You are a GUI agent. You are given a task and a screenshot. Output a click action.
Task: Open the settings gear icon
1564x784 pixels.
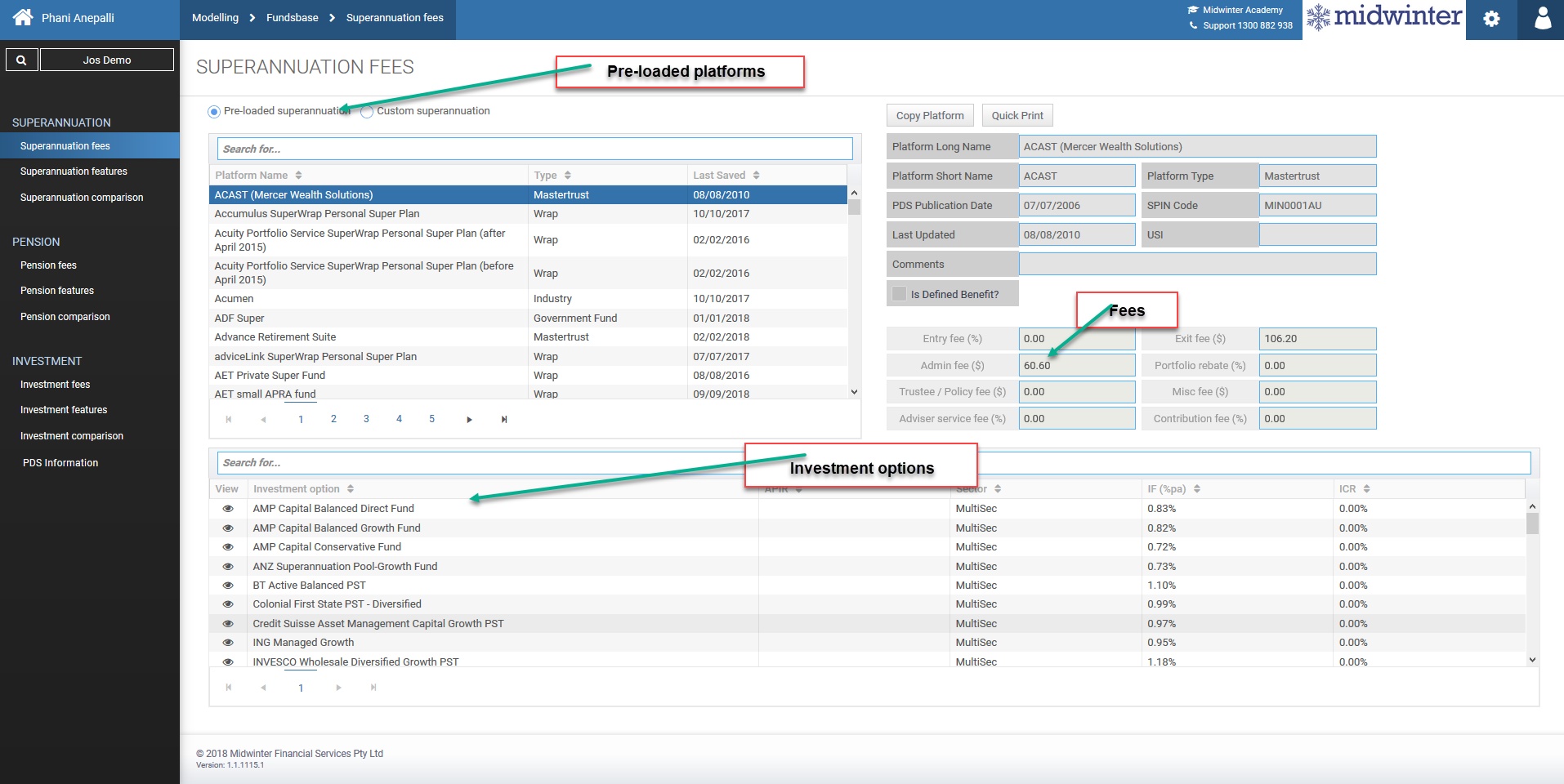point(1491,19)
